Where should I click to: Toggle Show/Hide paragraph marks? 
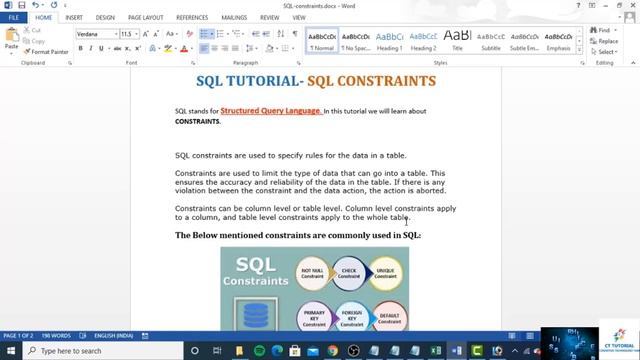click(295, 34)
